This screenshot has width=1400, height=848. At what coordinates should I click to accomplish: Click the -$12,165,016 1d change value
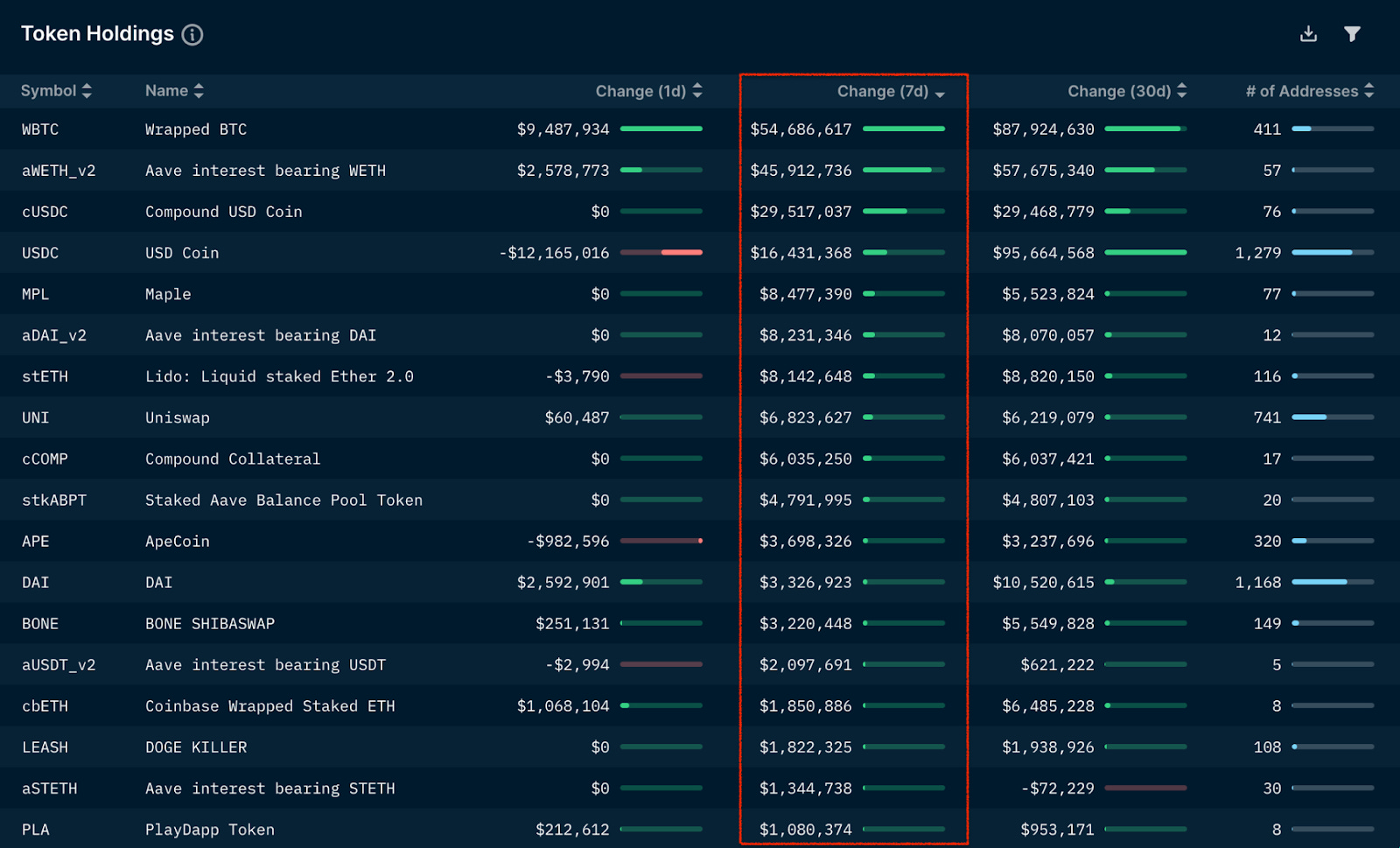point(554,253)
